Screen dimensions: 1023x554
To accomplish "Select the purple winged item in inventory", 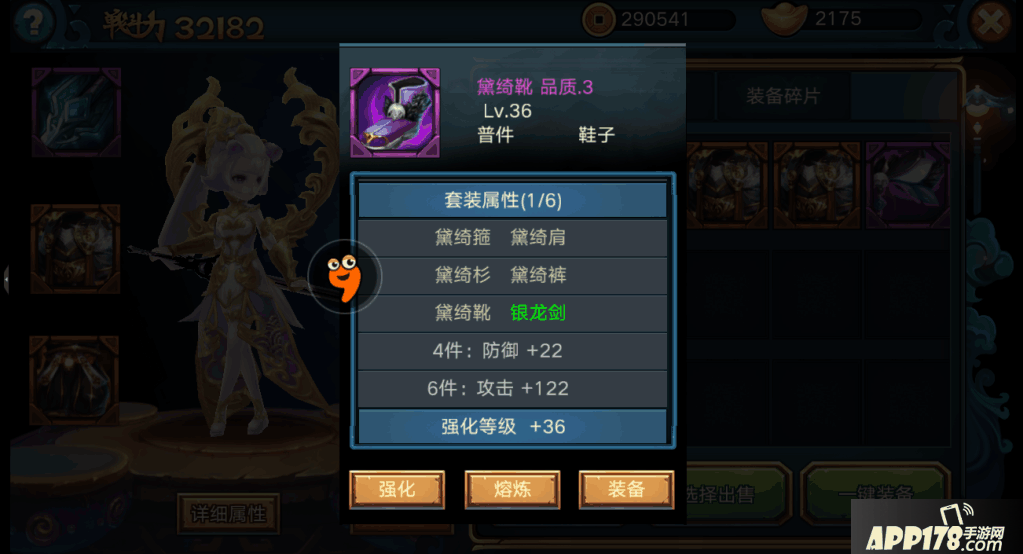I will point(908,185).
